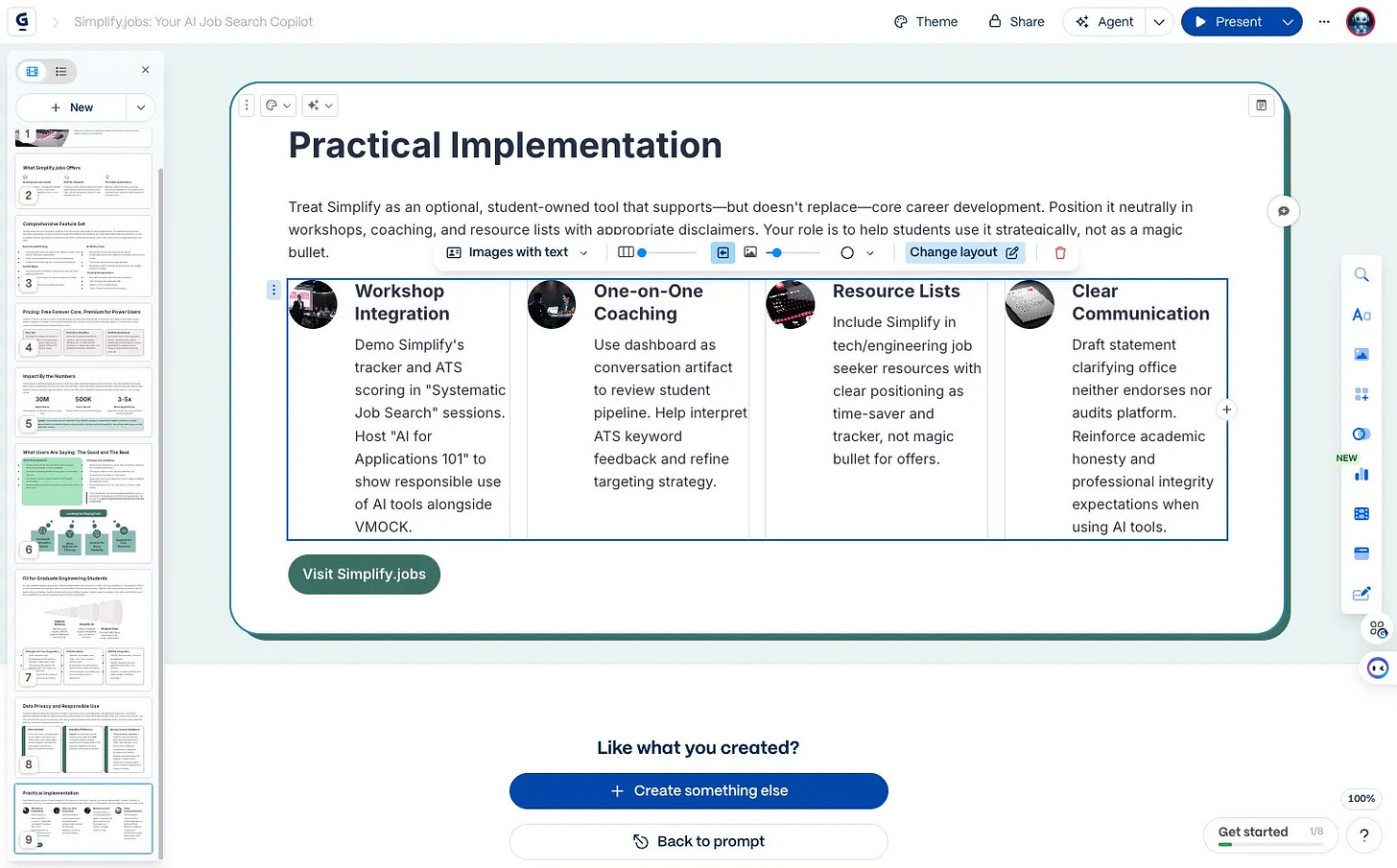
Task: Expand the Agent dropdown chevron
Action: click(1159, 21)
